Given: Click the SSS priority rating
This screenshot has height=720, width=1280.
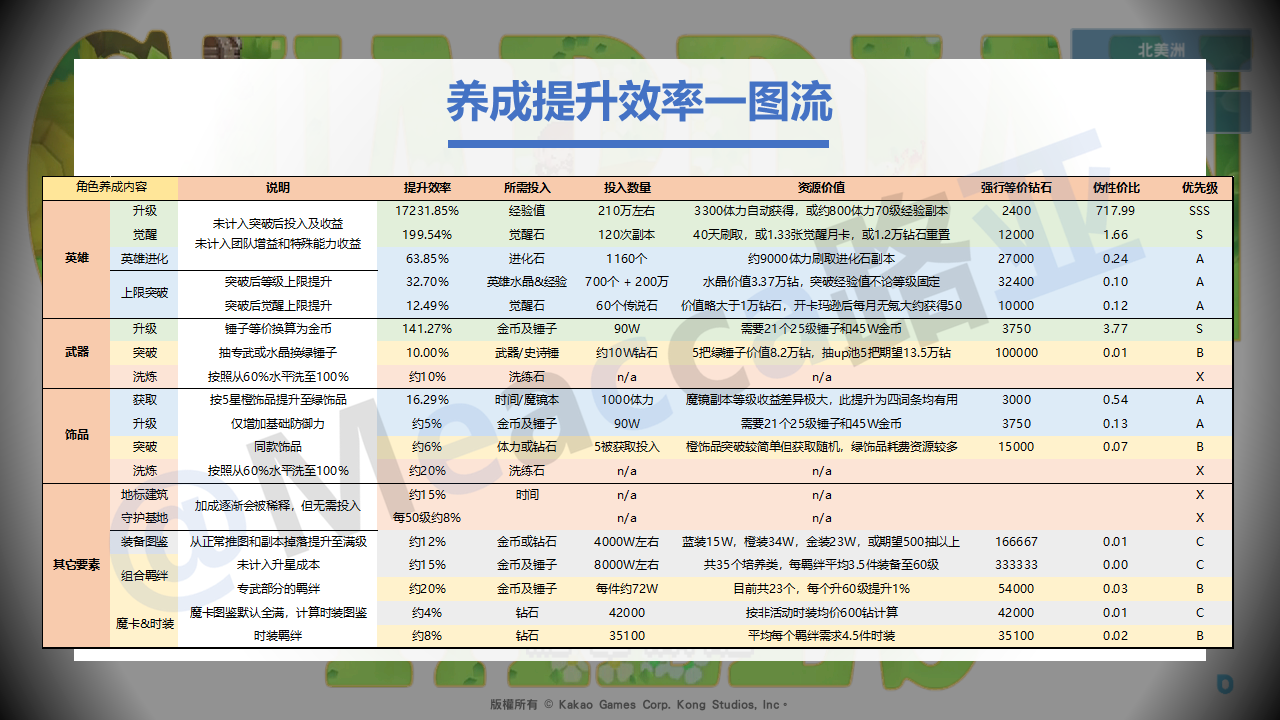Looking at the screenshot, I should [1200, 211].
